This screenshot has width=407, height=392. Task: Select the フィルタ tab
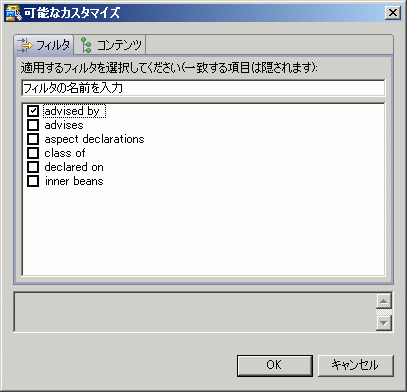(x=44, y=45)
